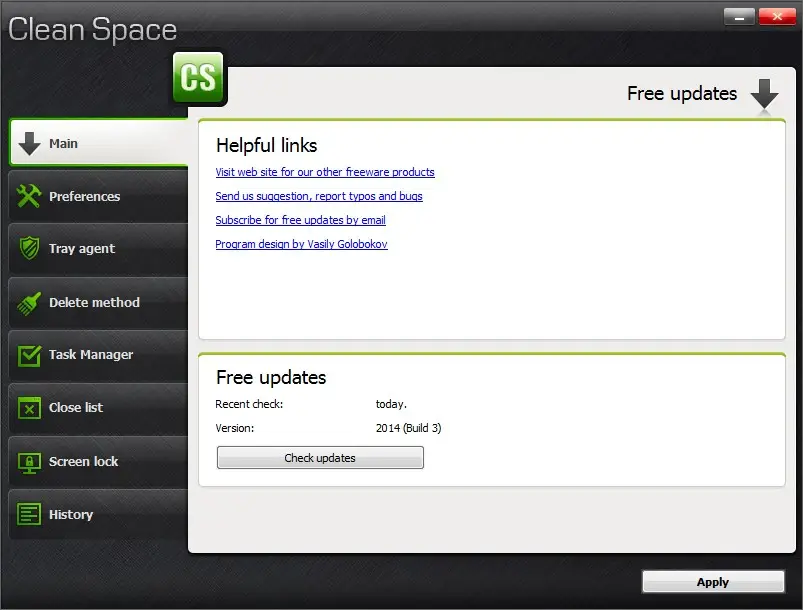Switch to the Preferences tab
The width and height of the screenshot is (803, 610).
tap(99, 196)
